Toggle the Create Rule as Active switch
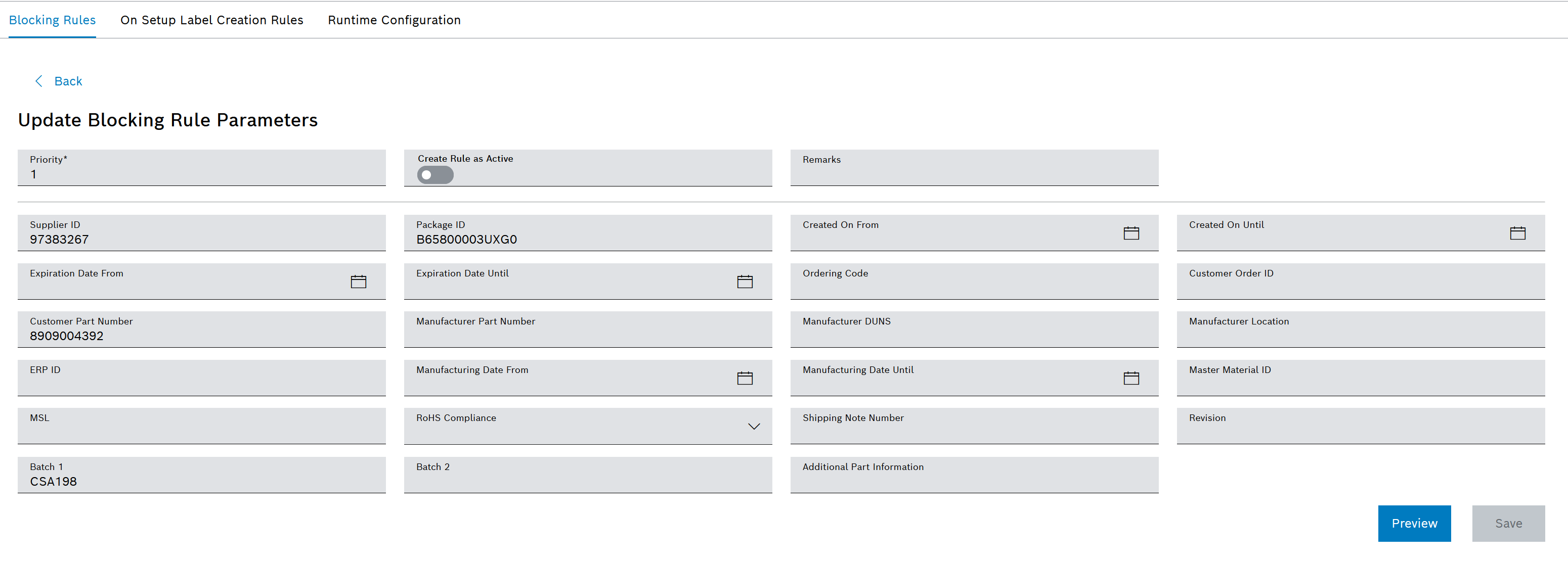The image size is (1568, 562). [x=435, y=175]
